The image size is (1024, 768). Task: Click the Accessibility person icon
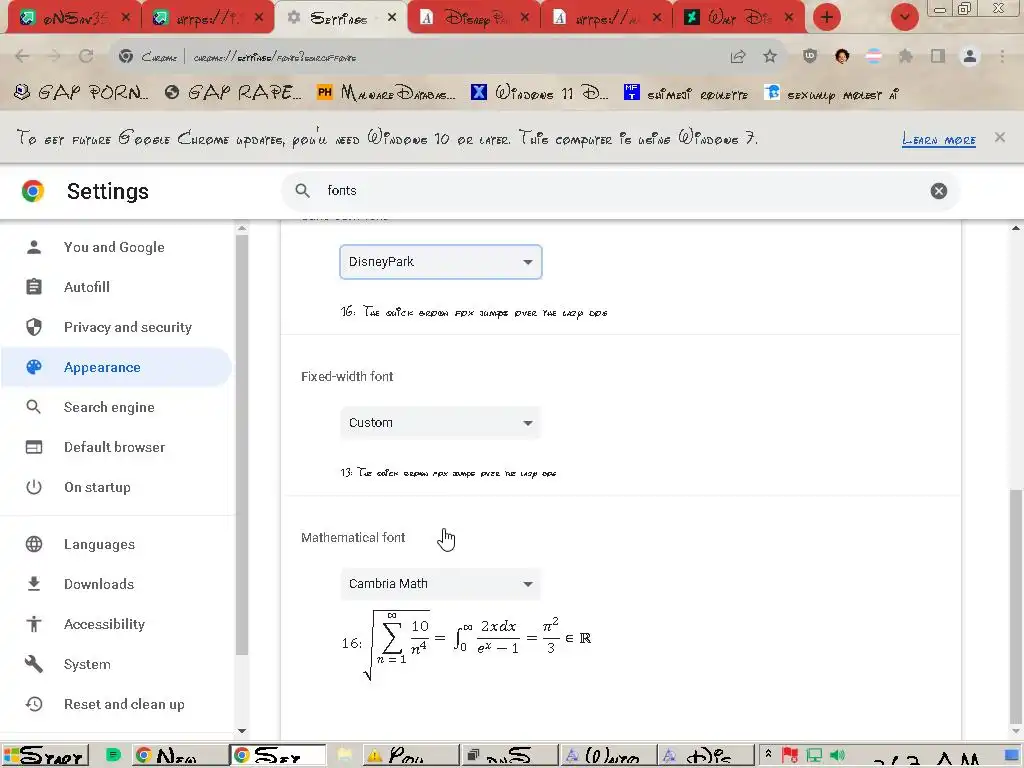click(34, 624)
